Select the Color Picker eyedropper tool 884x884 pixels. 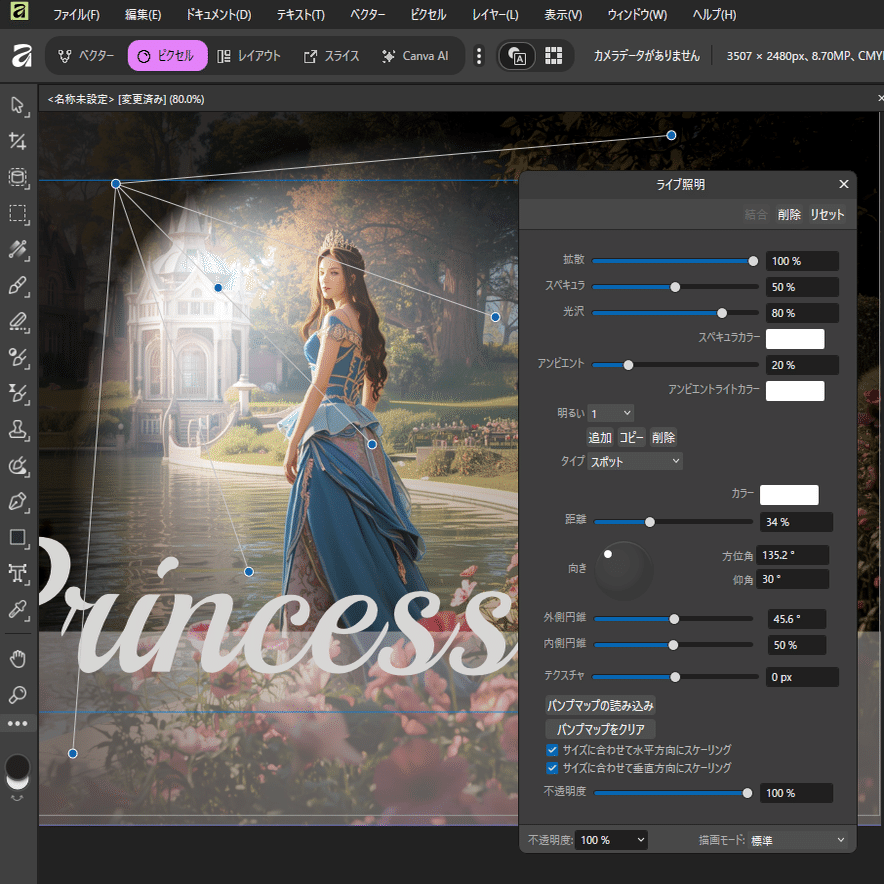(x=17, y=608)
